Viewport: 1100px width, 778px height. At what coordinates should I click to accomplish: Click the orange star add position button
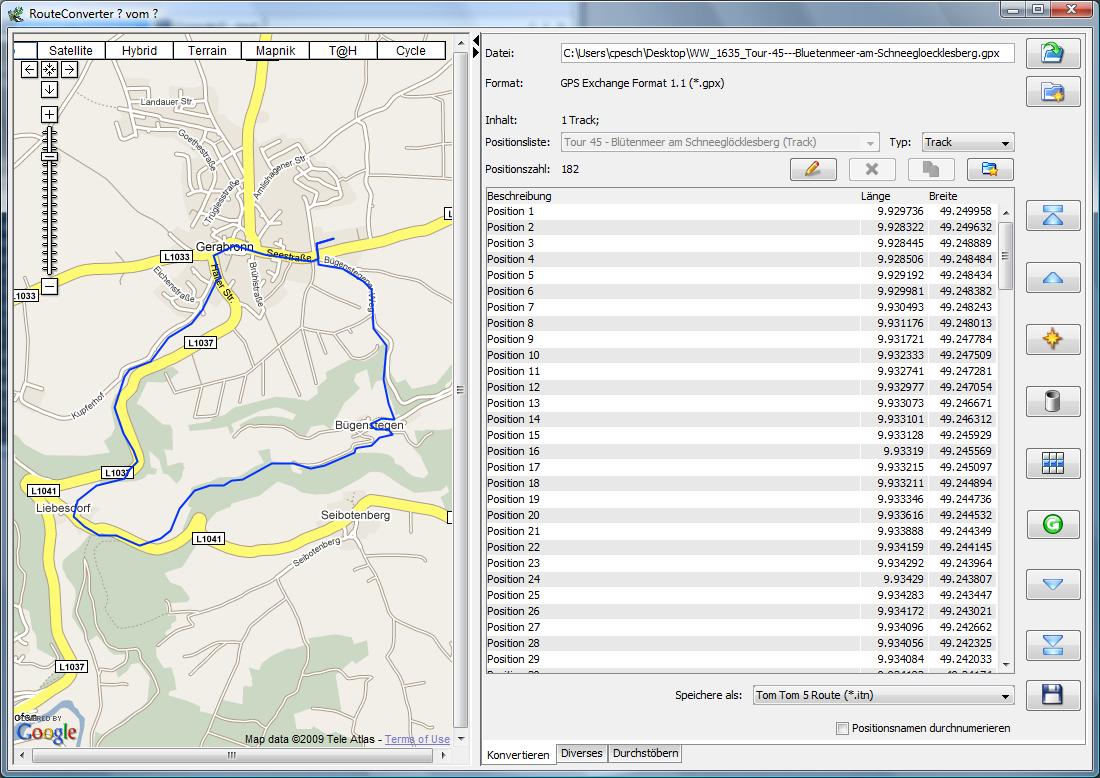click(1052, 340)
